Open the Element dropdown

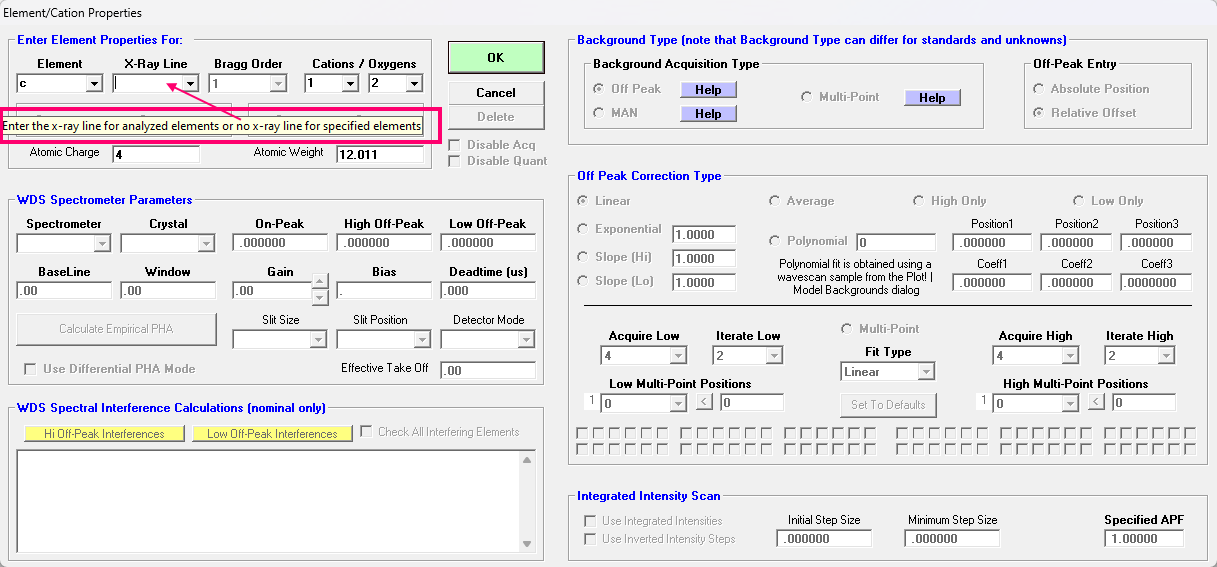94,84
